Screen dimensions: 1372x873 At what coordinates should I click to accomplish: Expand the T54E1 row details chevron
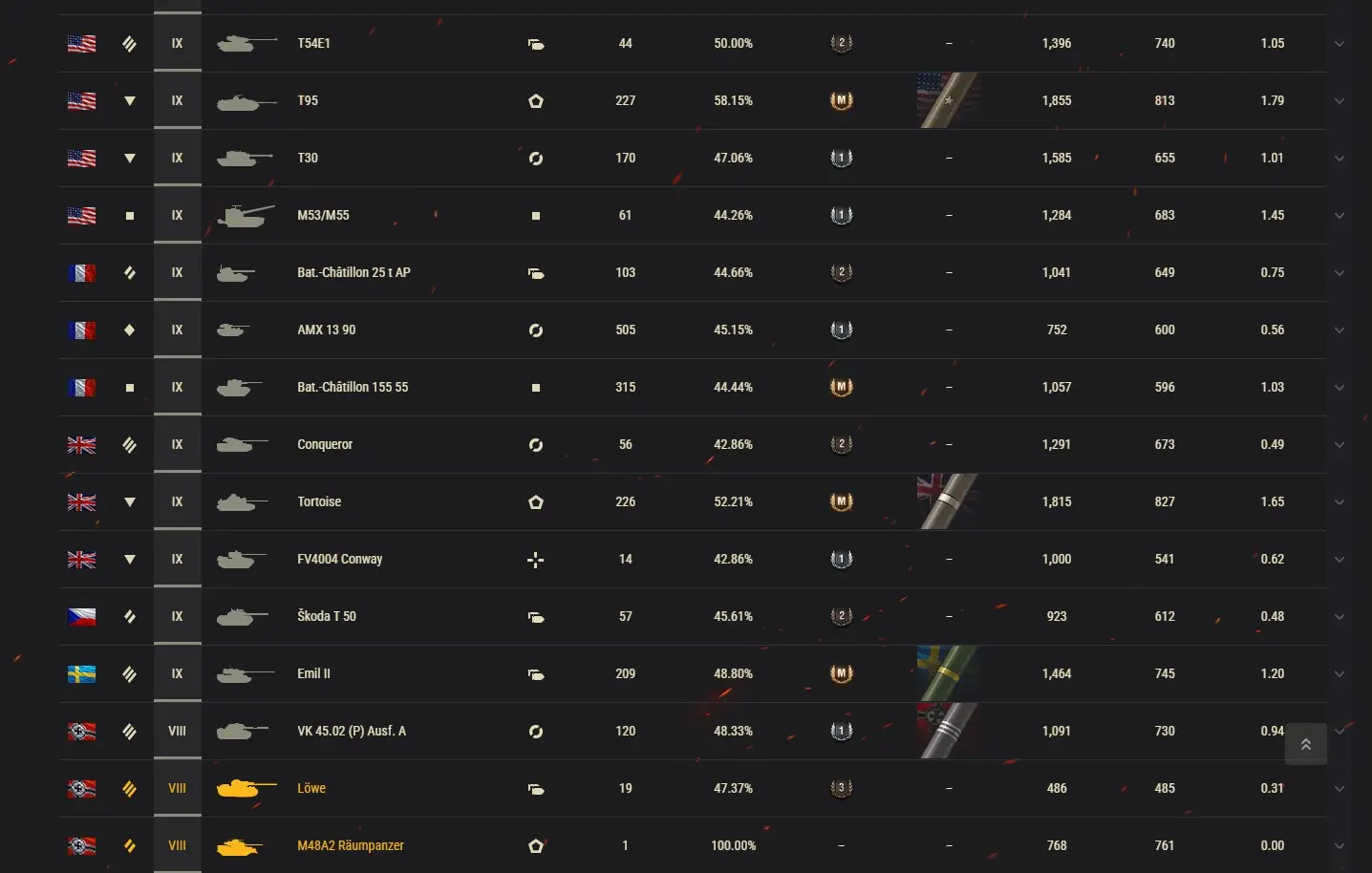[1339, 44]
